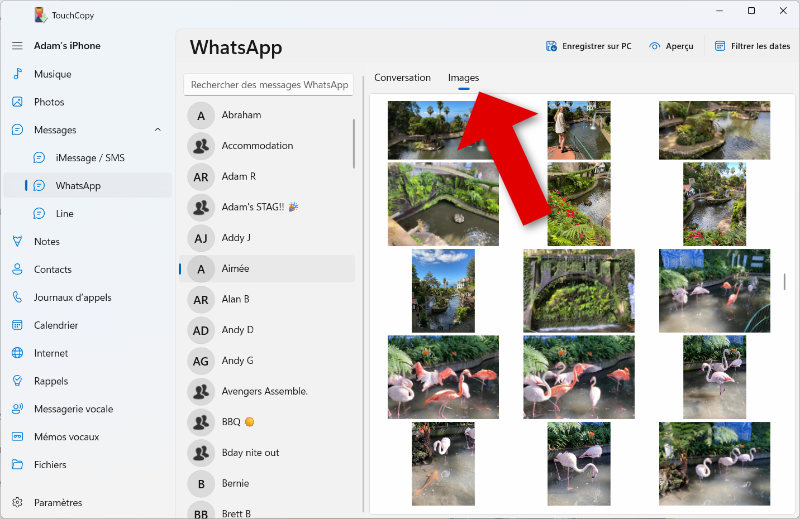Select the pond with turtle rock photo

click(x=443, y=204)
